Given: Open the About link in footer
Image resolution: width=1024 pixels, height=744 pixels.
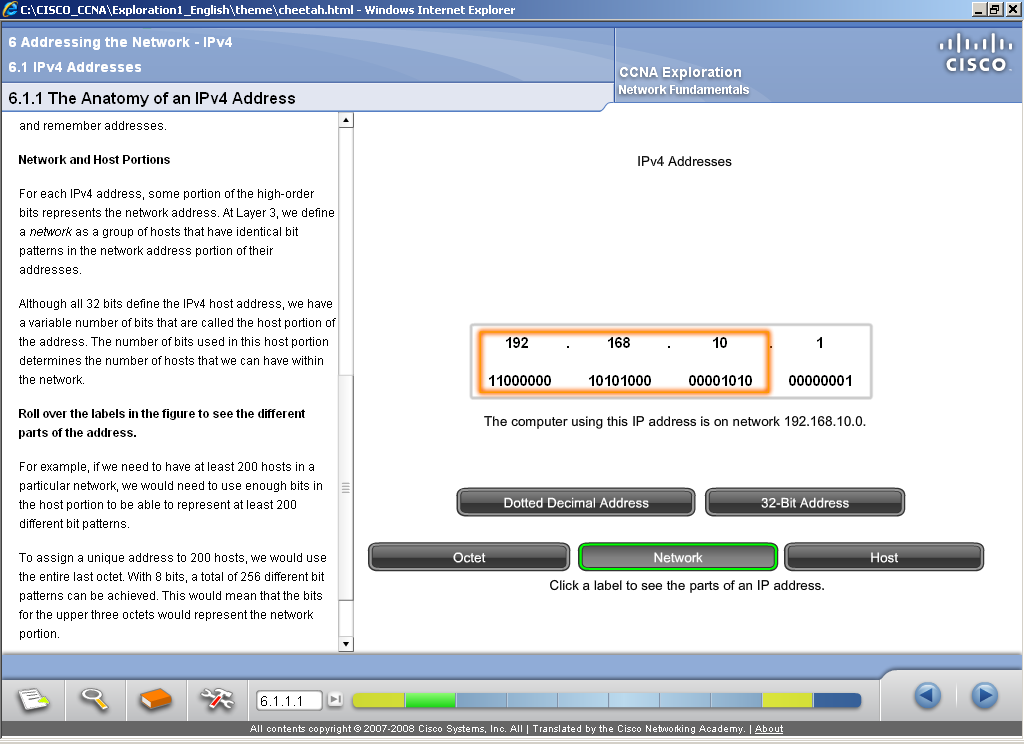Looking at the screenshot, I should click(x=769, y=729).
